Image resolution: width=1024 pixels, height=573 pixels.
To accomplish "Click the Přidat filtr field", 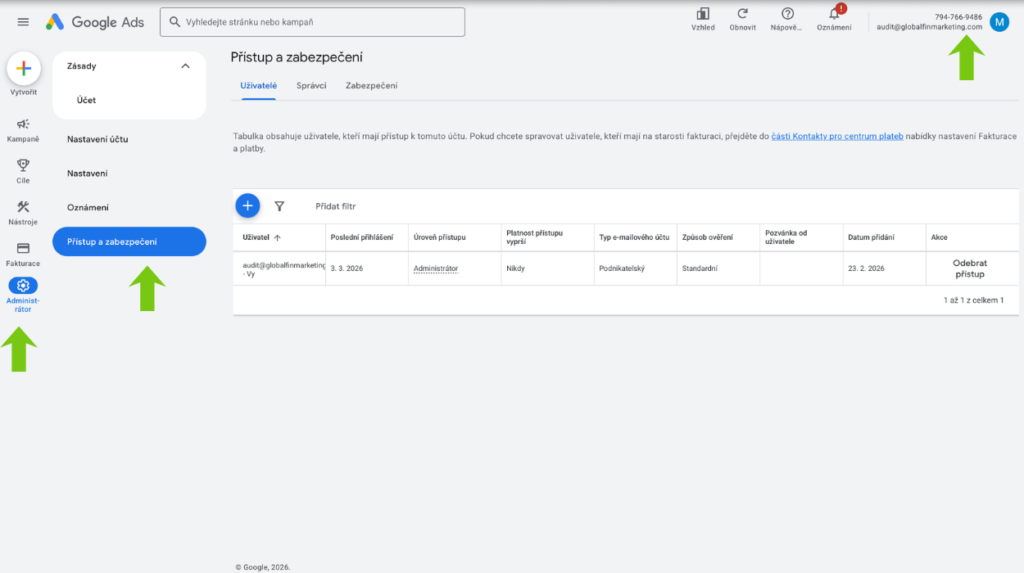I will tap(336, 206).
